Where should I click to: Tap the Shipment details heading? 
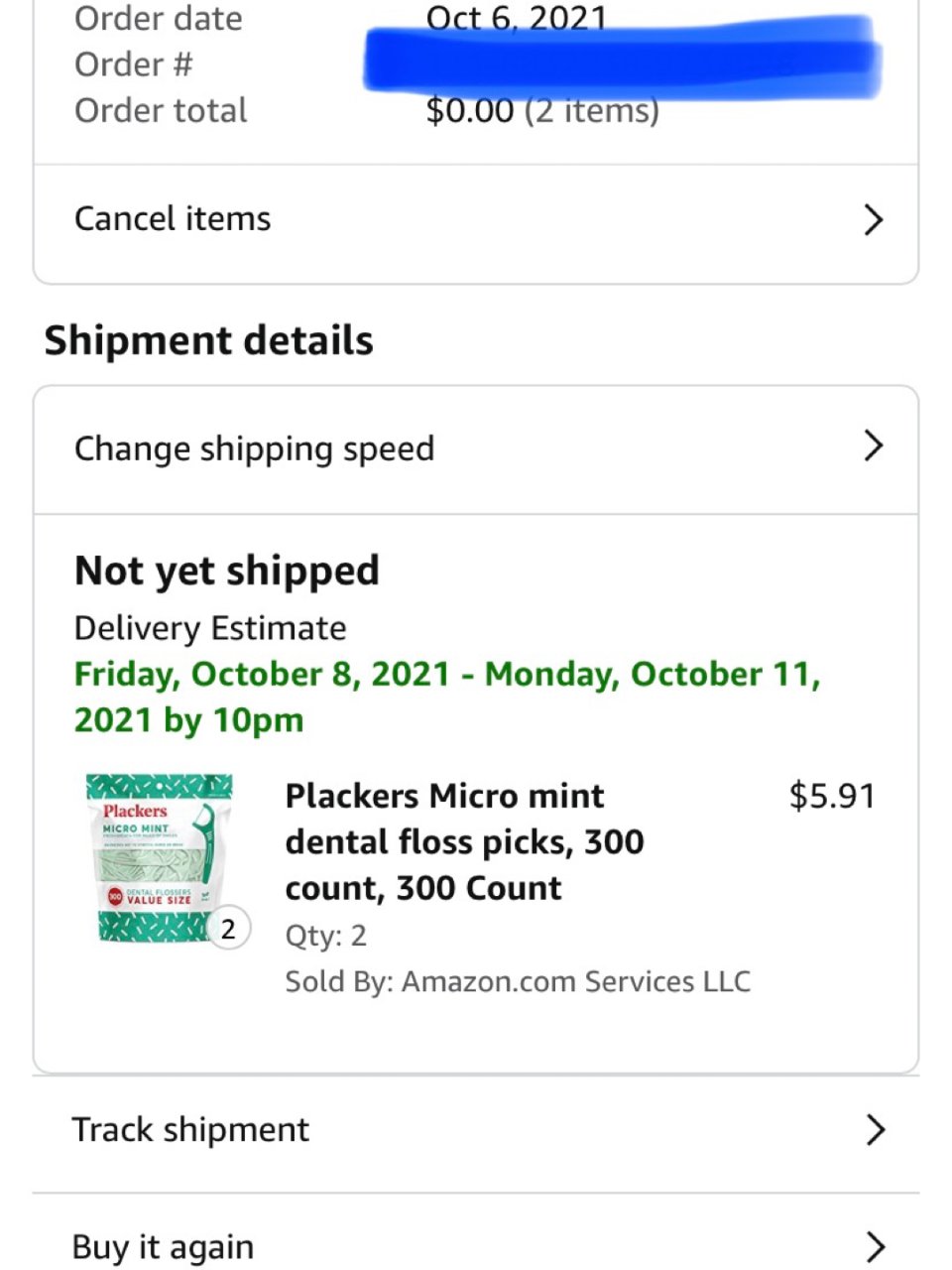[x=209, y=340]
